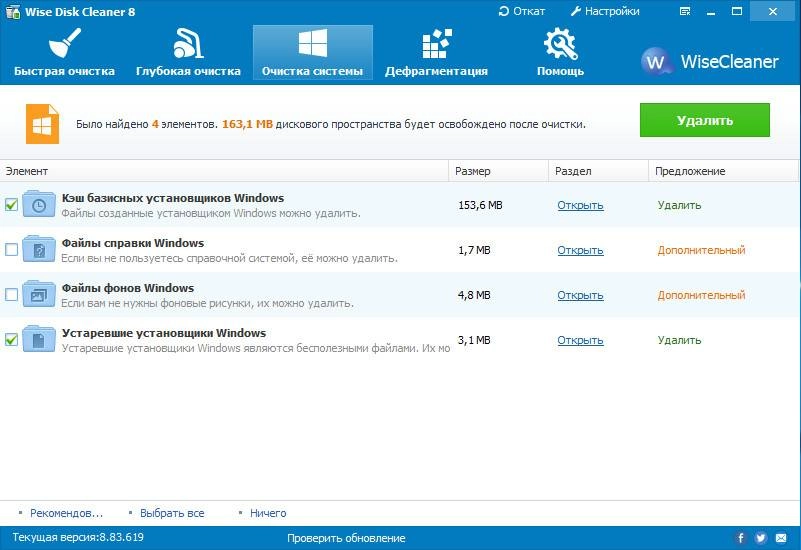Check the Файлы справки Windows checkbox

pyautogui.click(x=11, y=250)
